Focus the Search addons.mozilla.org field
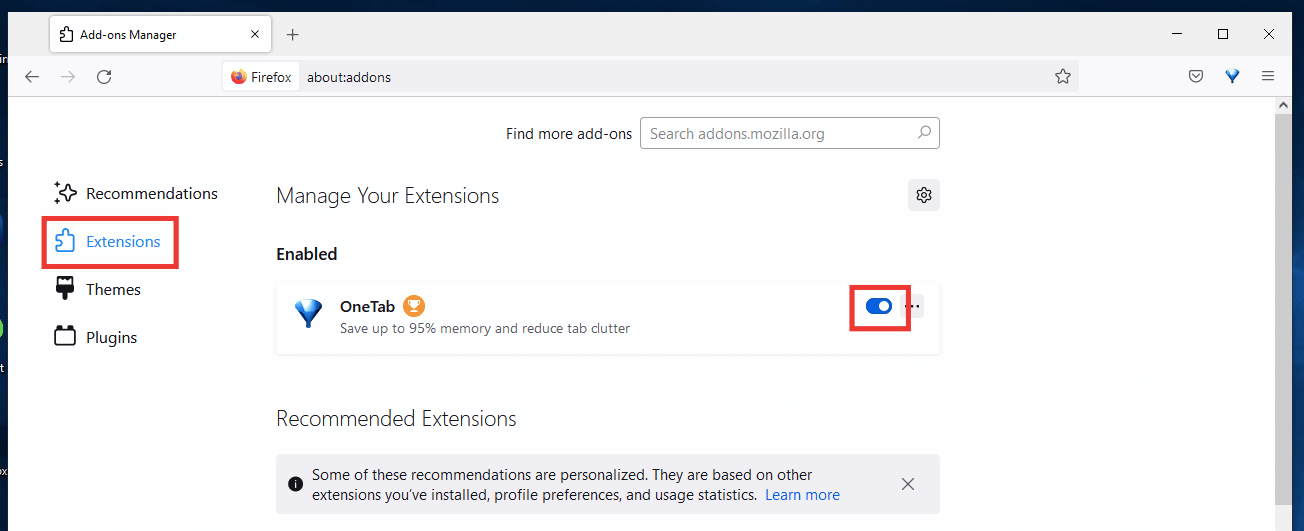1304x531 pixels. point(789,133)
